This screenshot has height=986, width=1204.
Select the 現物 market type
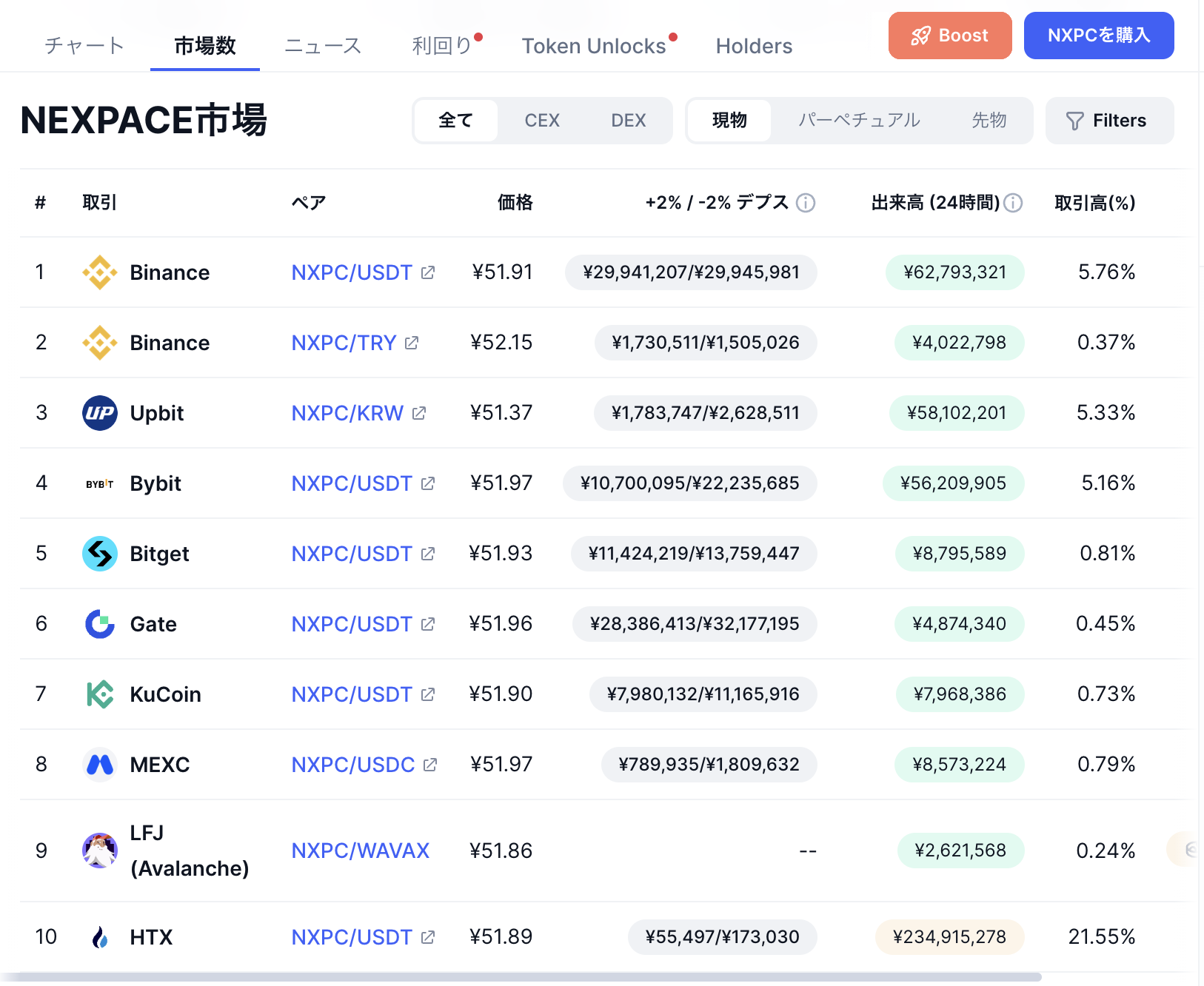point(729,121)
